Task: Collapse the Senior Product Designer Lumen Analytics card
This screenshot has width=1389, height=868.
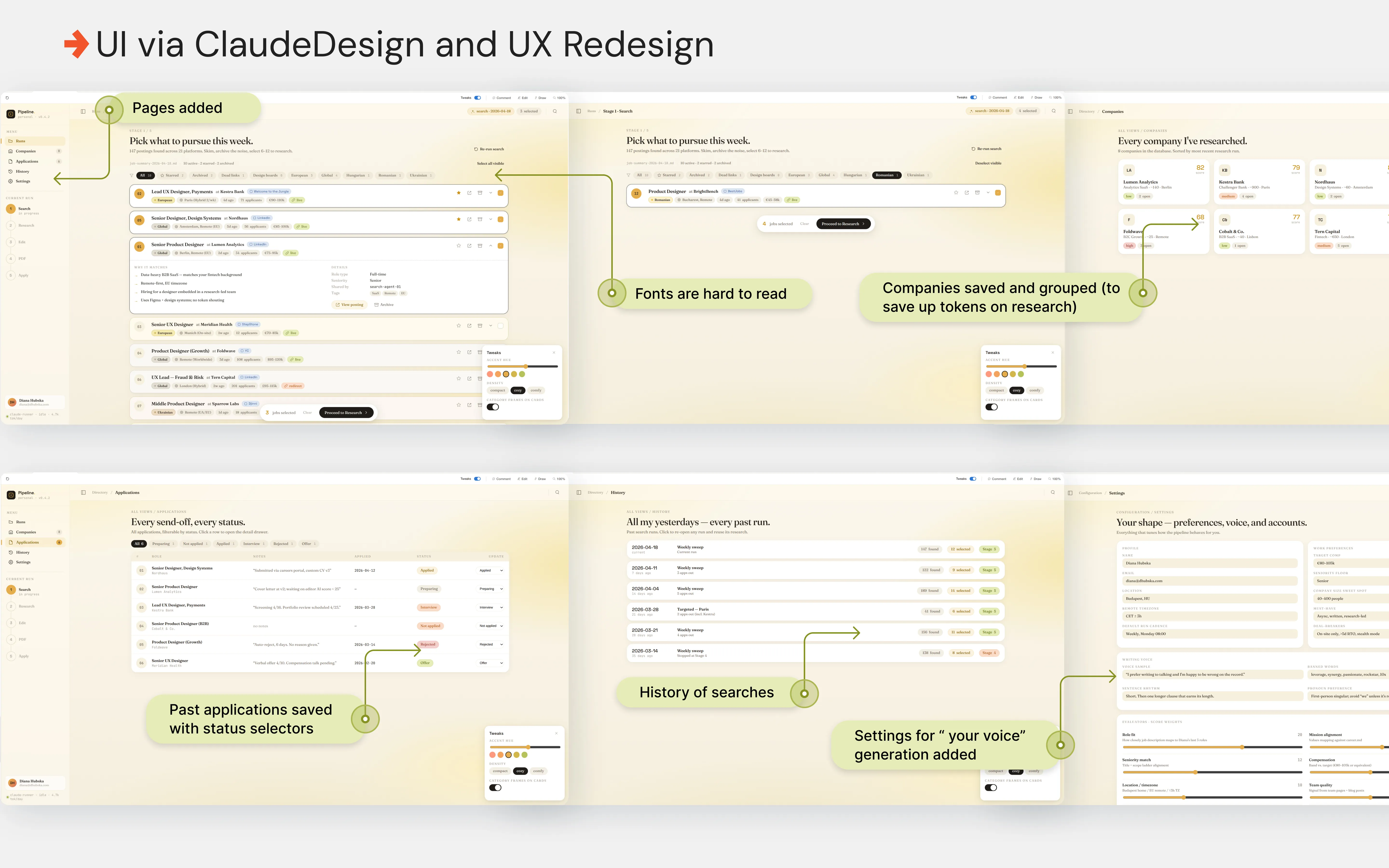Action: (x=491, y=246)
